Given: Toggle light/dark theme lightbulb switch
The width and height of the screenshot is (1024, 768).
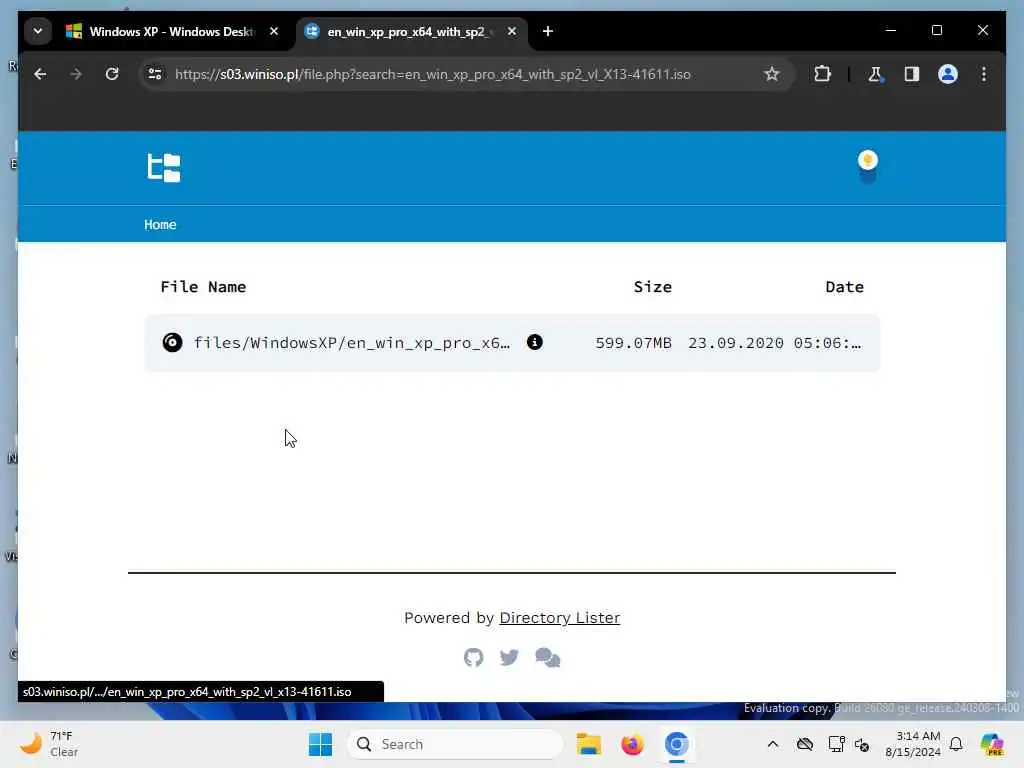Looking at the screenshot, I should click(x=867, y=168).
